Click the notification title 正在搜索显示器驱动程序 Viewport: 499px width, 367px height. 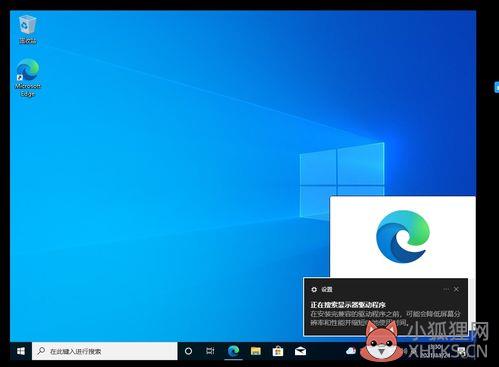pyautogui.click(x=348, y=305)
